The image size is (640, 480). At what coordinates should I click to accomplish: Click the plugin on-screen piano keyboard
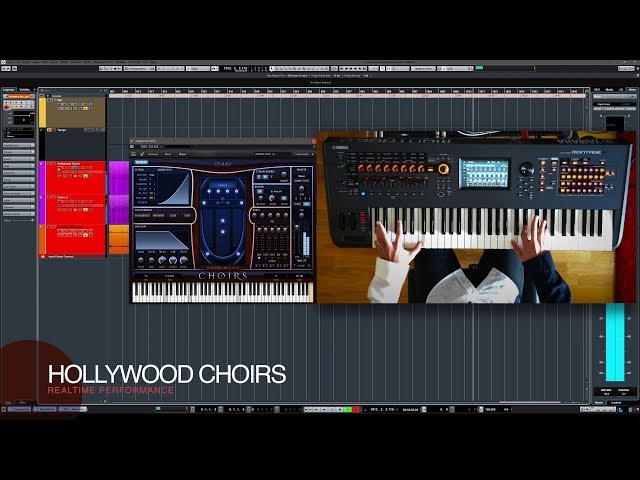point(223,292)
